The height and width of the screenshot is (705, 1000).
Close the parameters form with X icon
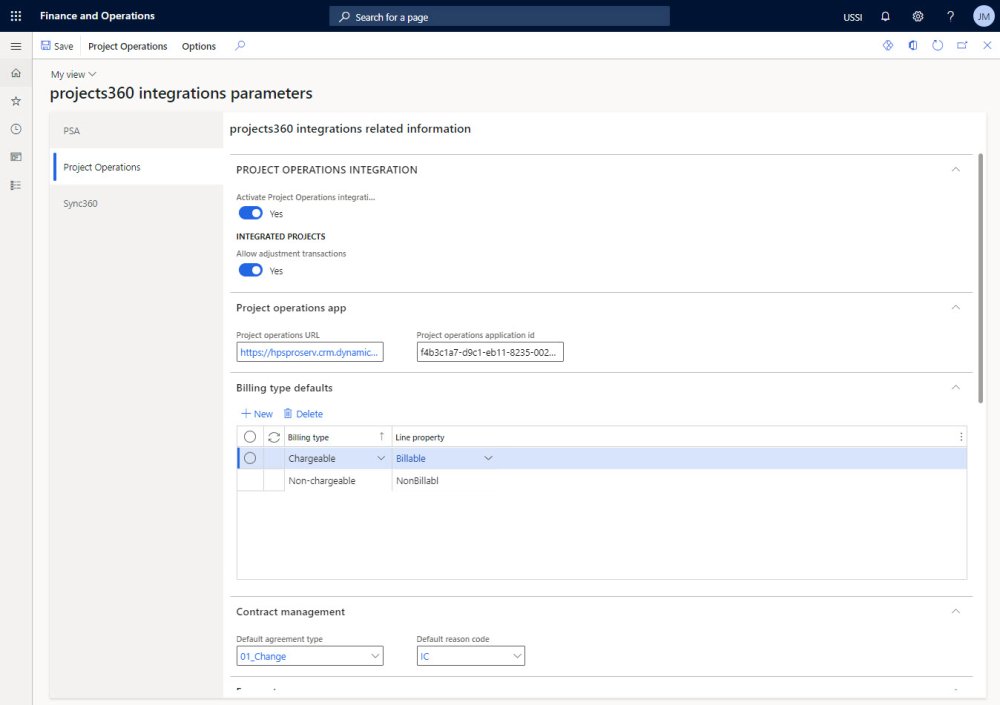point(987,45)
